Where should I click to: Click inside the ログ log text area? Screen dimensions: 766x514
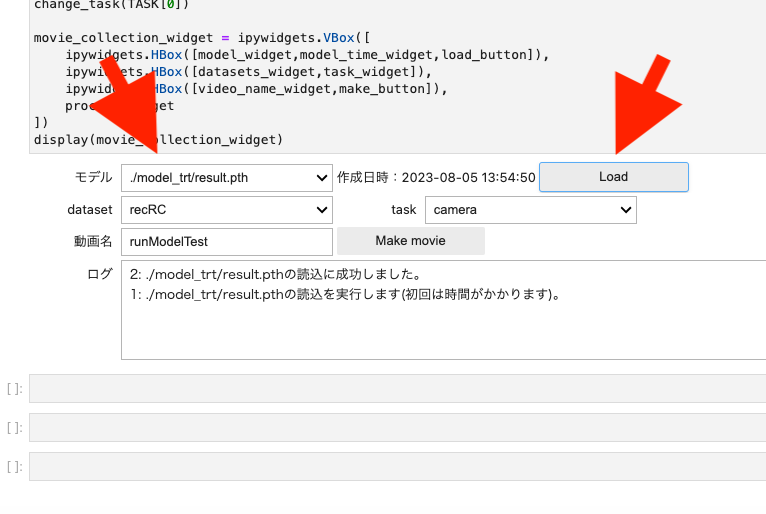click(x=444, y=310)
